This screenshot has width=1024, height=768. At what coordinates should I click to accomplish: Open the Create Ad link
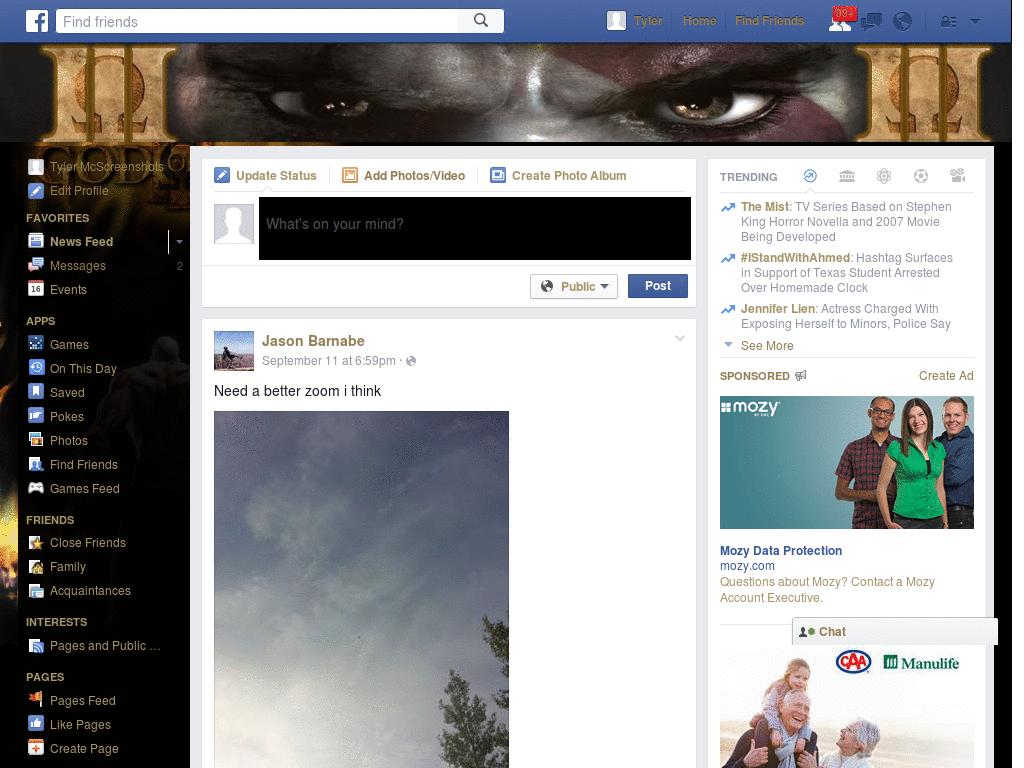coord(945,375)
